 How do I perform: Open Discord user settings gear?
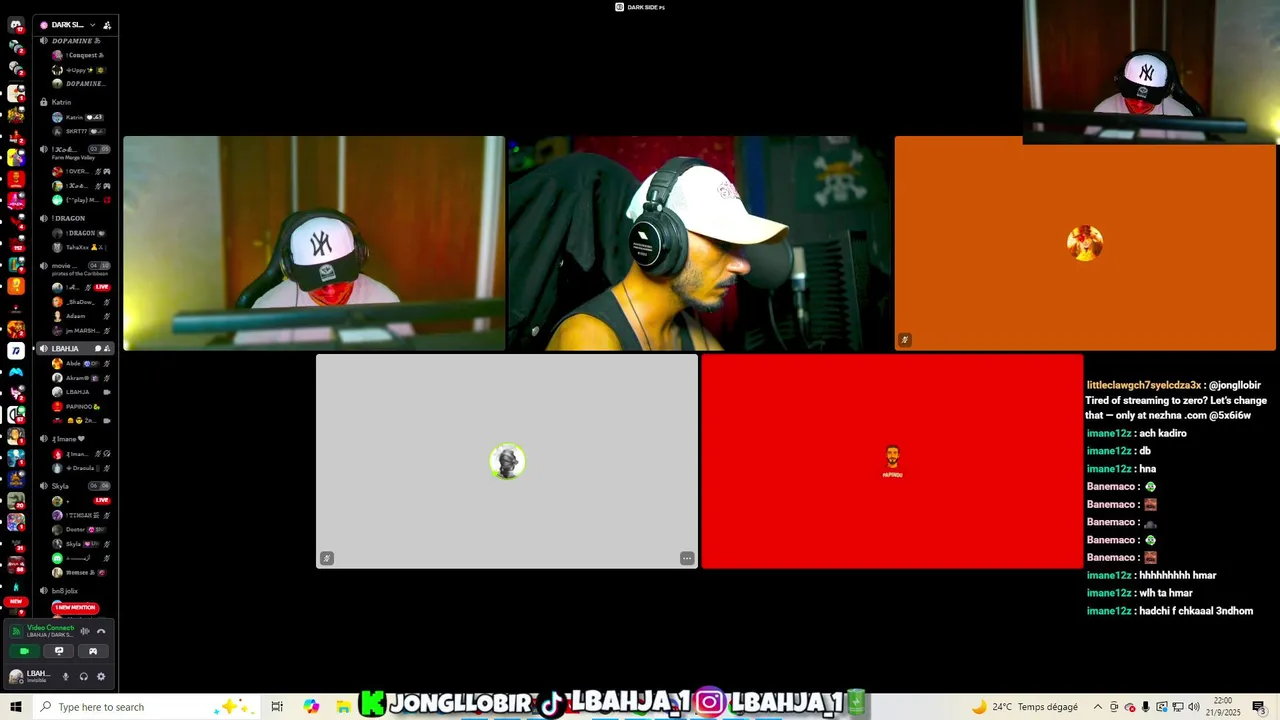coord(101,676)
